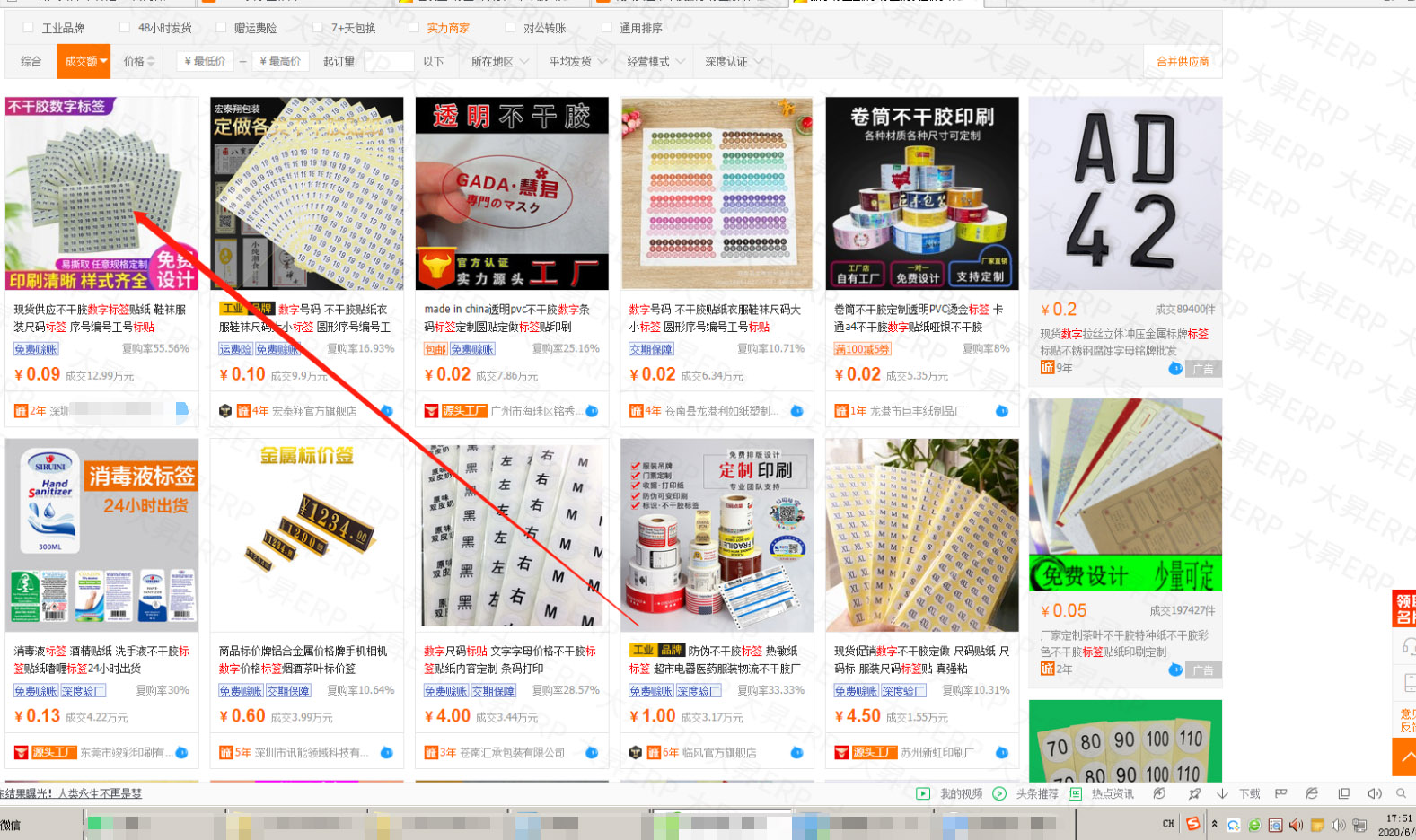This screenshot has height=840, width=1416.
Task: Click the 最低价 minimum price field
Action: click(x=205, y=61)
